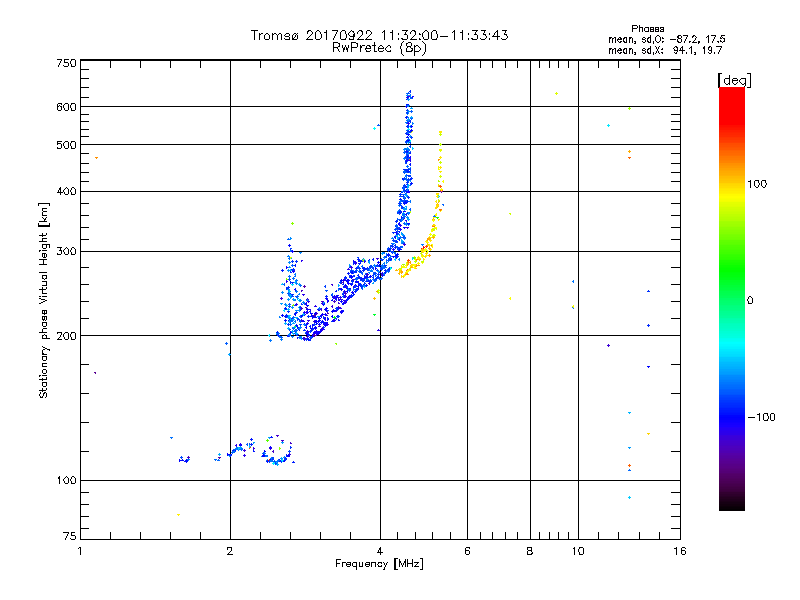Viewport: 800px width, 600px height.
Task: Click the 'mean, sd,O: -87.2, 17.5' text
Action: (667, 39)
